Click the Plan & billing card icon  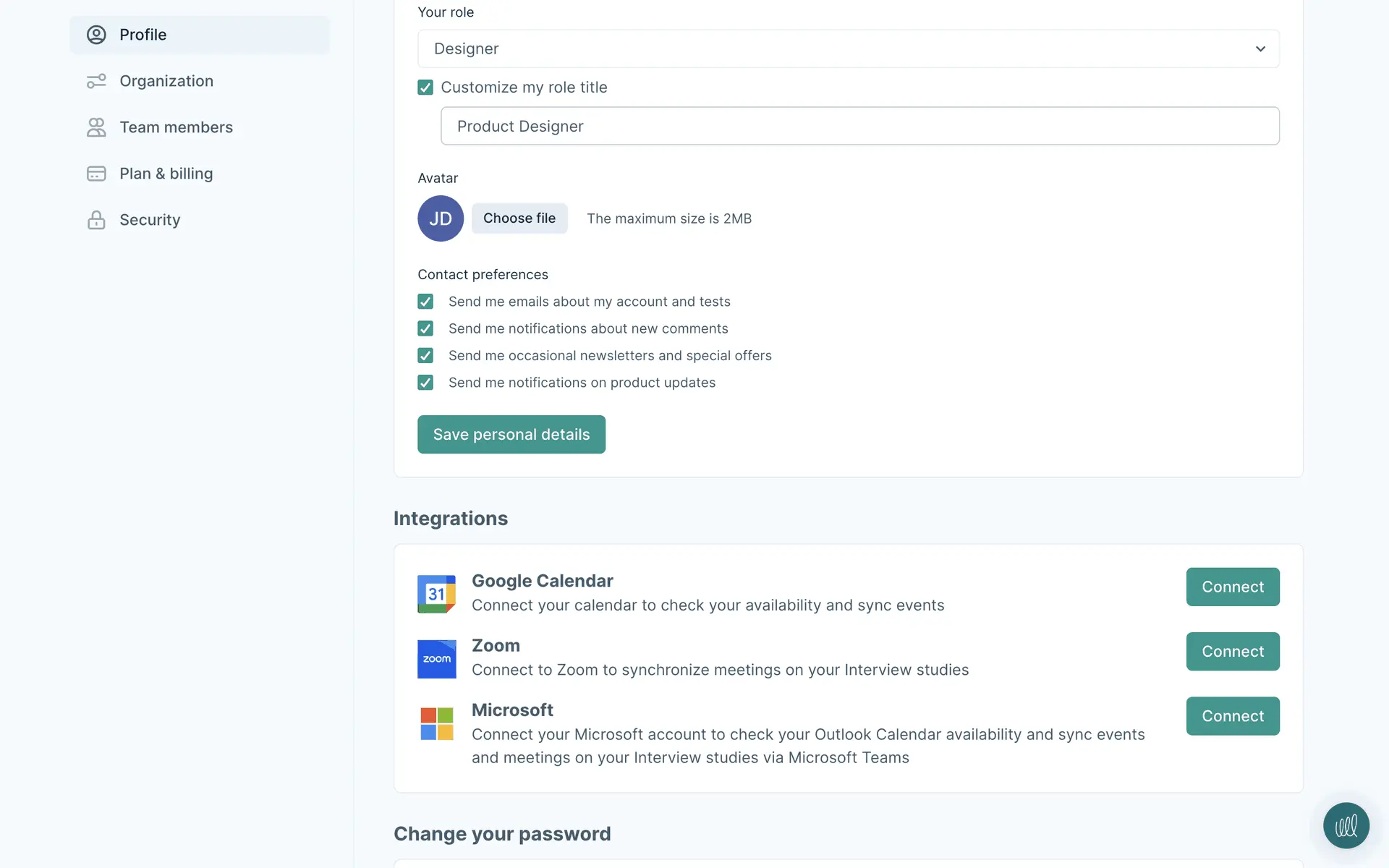(96, 174)
